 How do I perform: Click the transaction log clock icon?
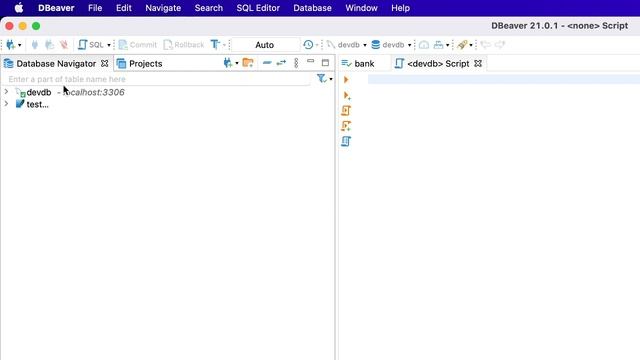point(308,44)
